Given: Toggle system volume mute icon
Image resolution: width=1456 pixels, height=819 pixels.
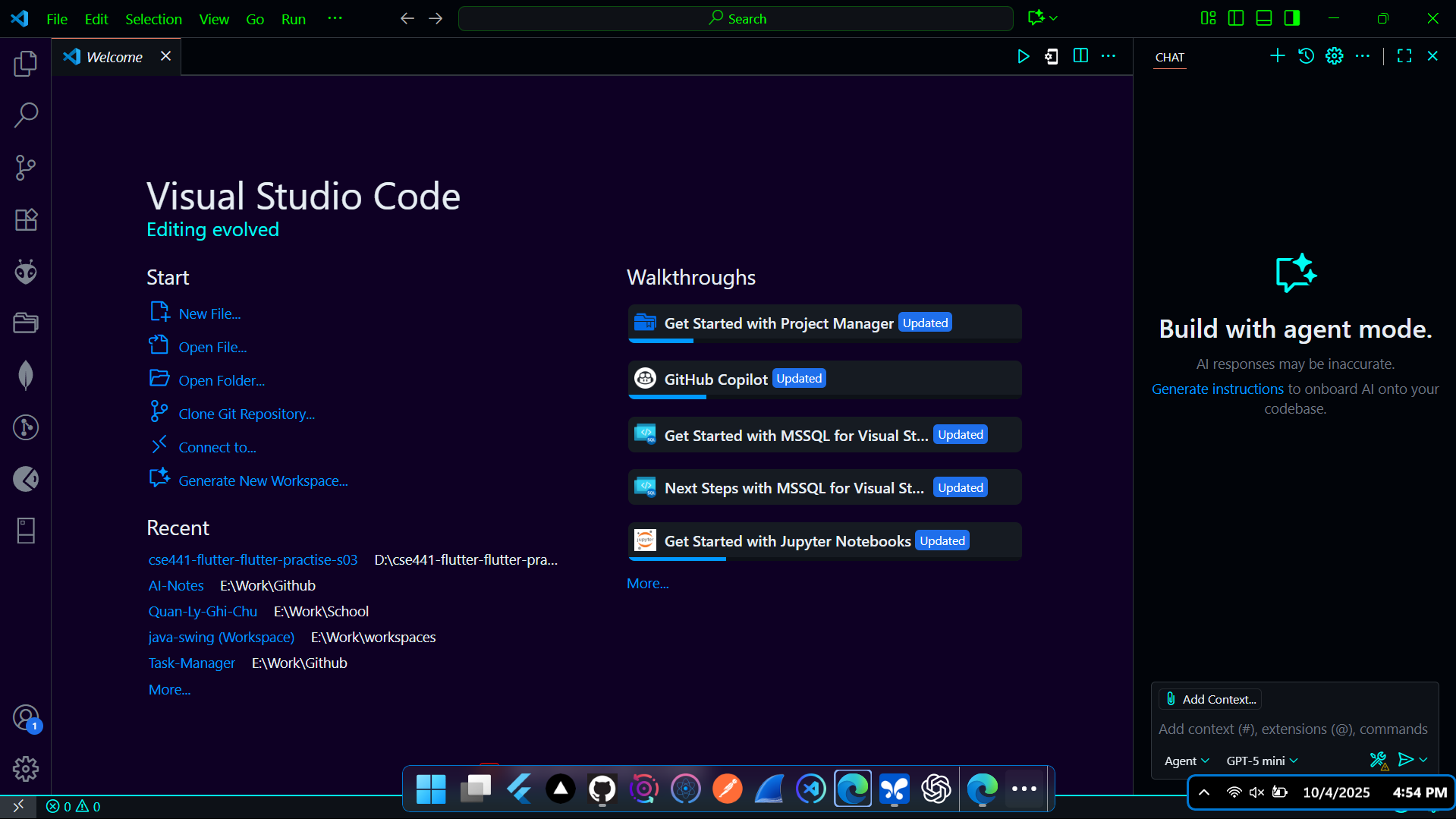Looking at the screenshot, I should [x=1257, y=792].
